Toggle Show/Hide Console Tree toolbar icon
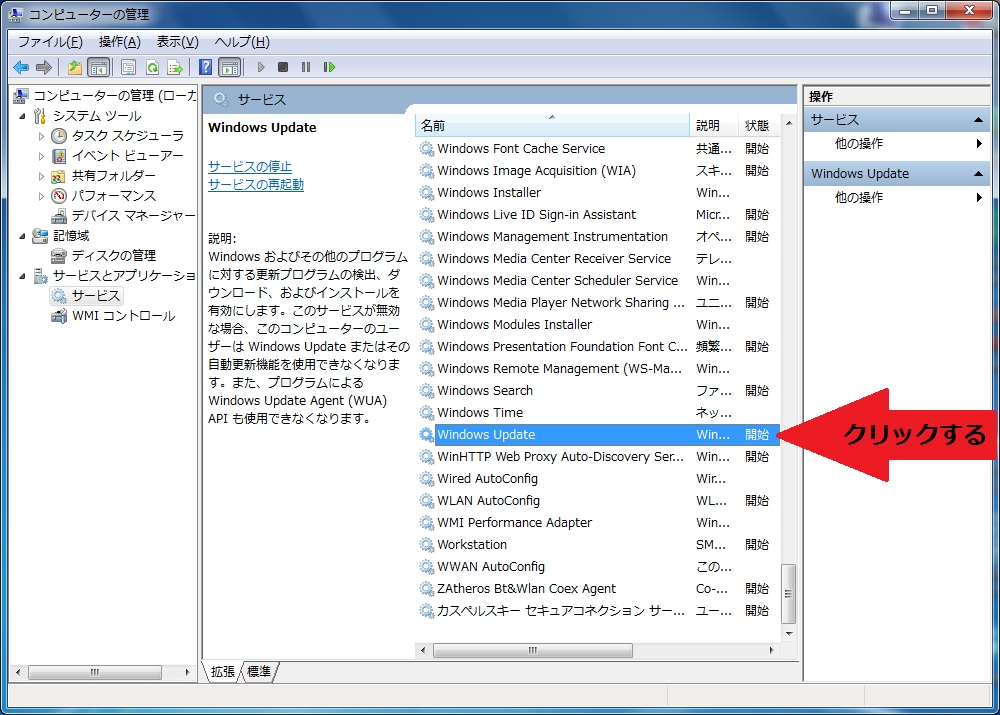The height and width of the screenshot is (715, 1000). [99, 67]
